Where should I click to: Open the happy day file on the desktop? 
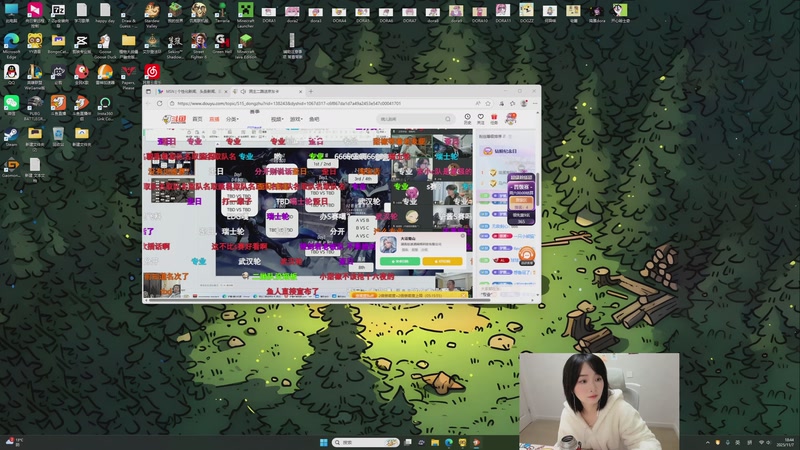point(105,14)
